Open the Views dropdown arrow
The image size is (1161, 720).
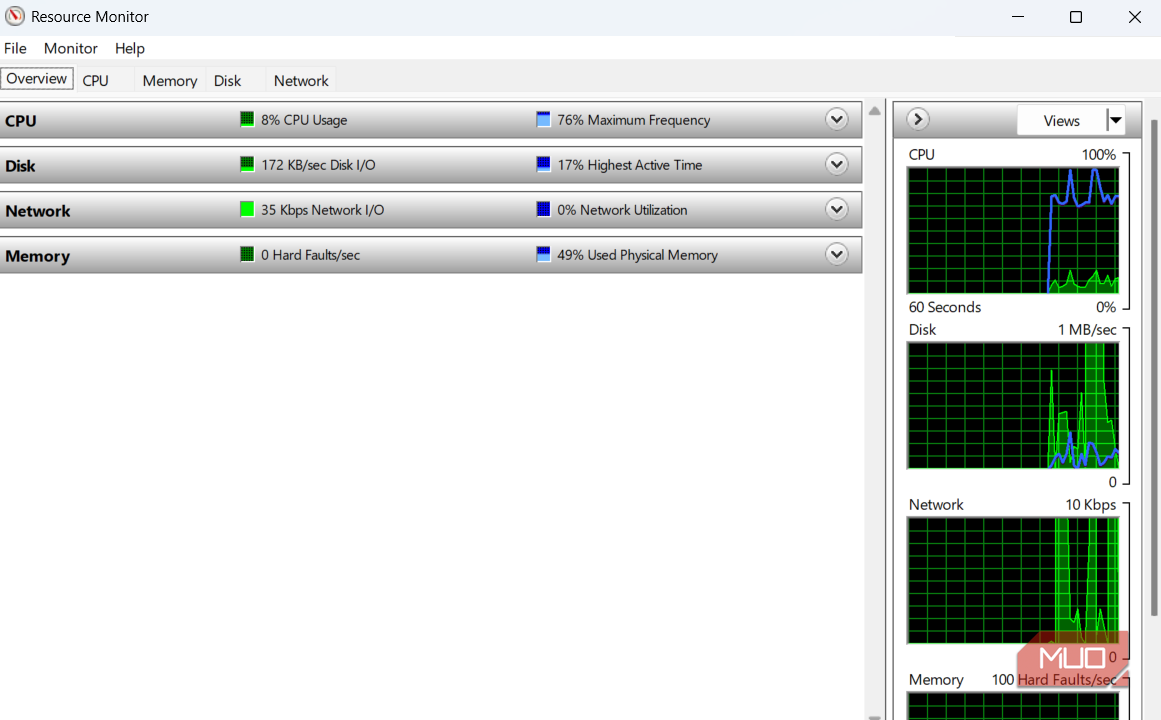pyautogui.click(x=1116, y=120)
